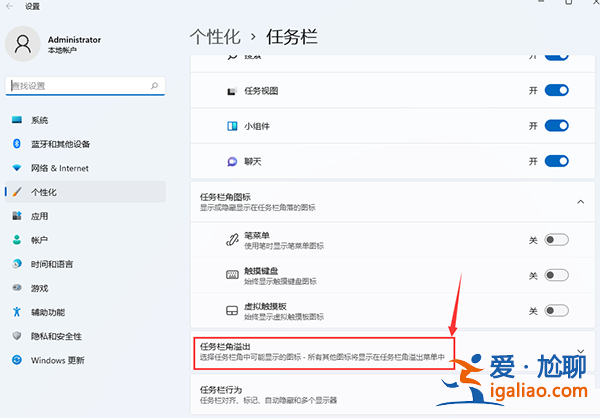Open the Administrator account avatar
Viewport: 600px width, 418px height.
click(23, 44)
